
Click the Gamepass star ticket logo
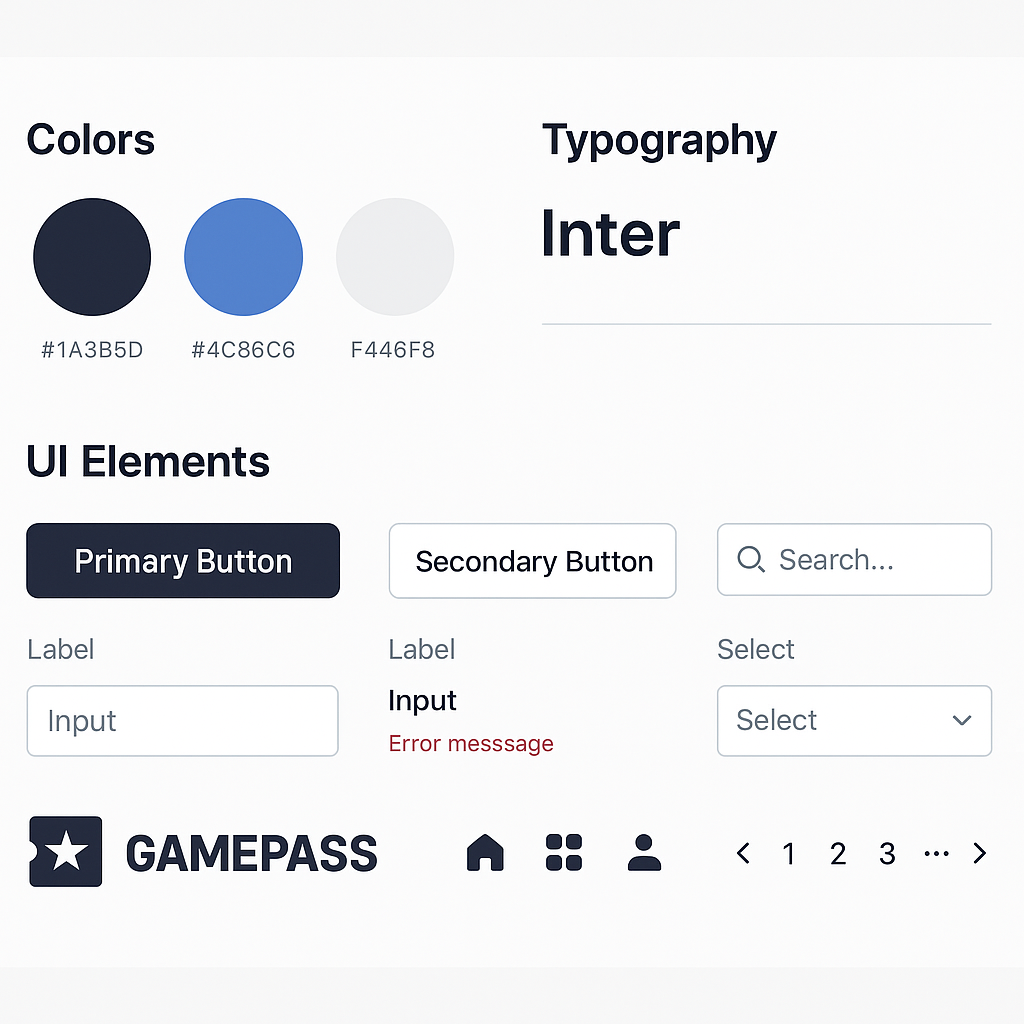[66, 852]
